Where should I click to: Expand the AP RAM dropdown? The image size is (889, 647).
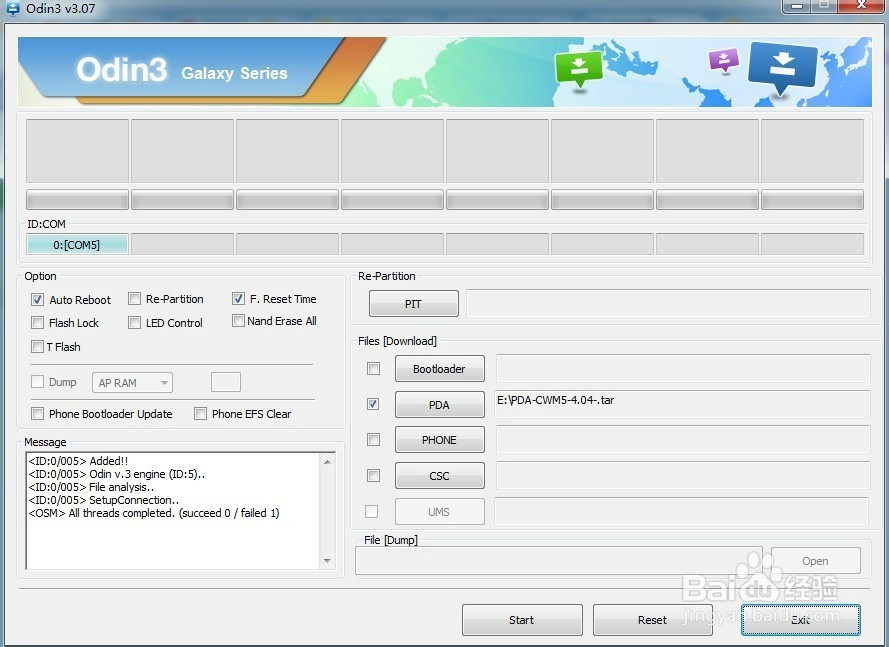pos(133,383)
